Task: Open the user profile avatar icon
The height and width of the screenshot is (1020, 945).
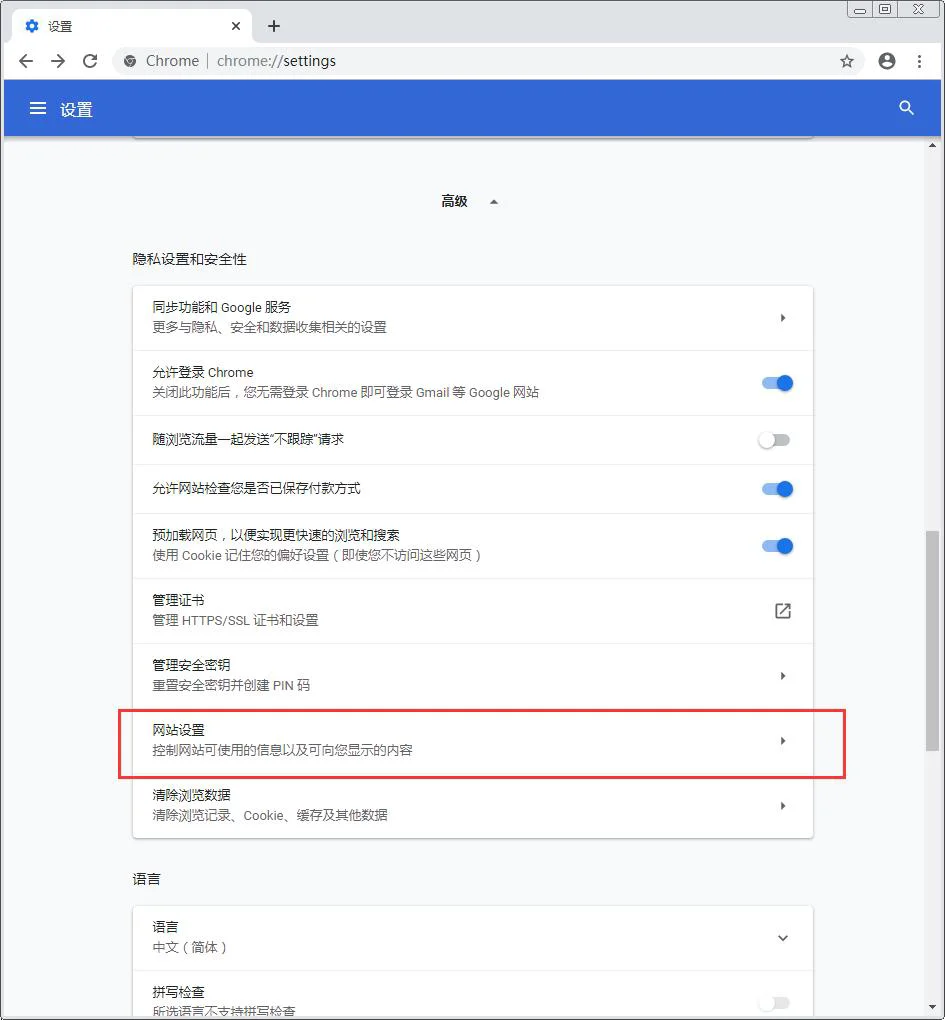Action: pyautogui.click(x=886, y=61)
